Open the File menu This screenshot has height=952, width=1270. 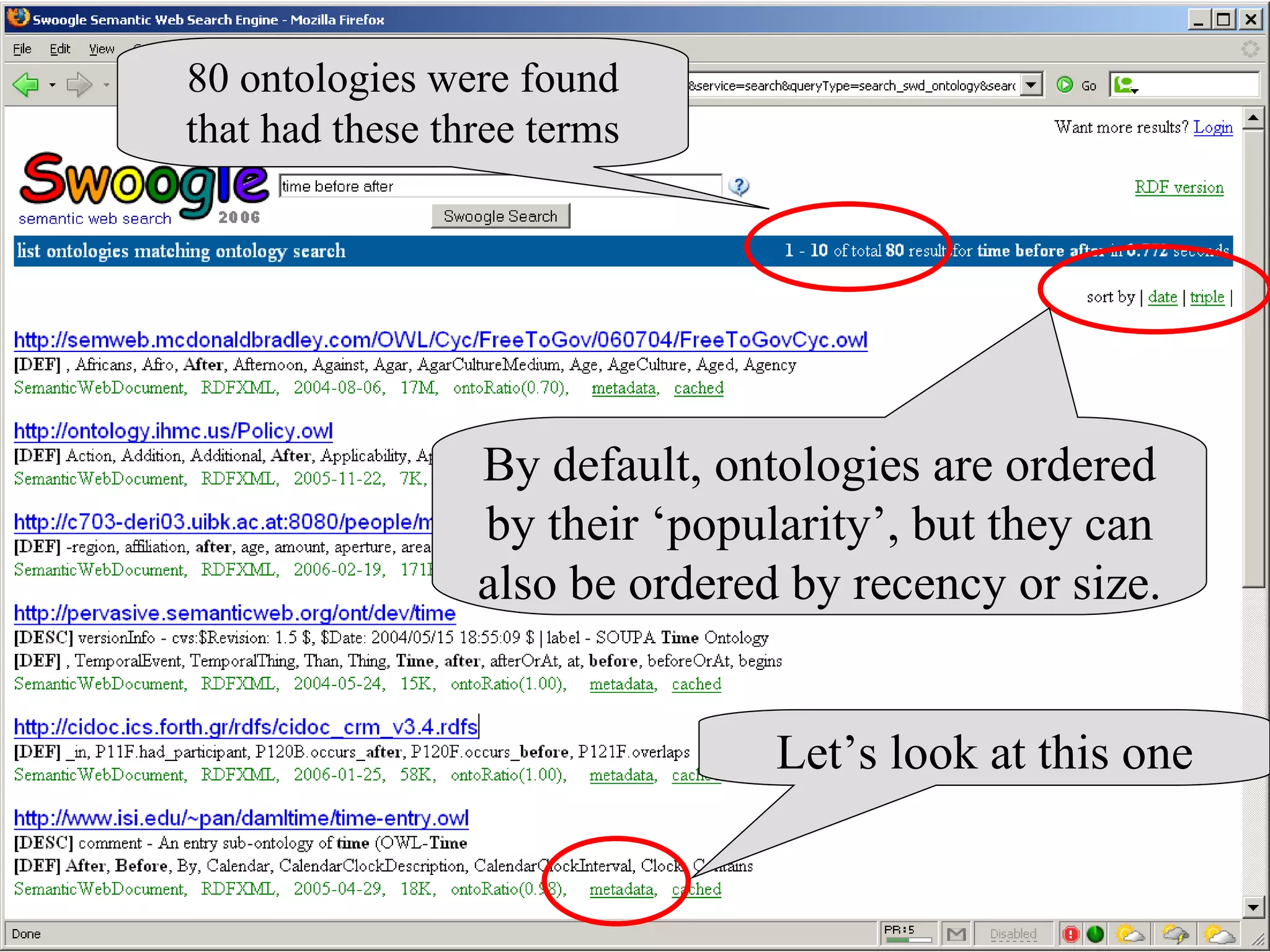(22, 49)
